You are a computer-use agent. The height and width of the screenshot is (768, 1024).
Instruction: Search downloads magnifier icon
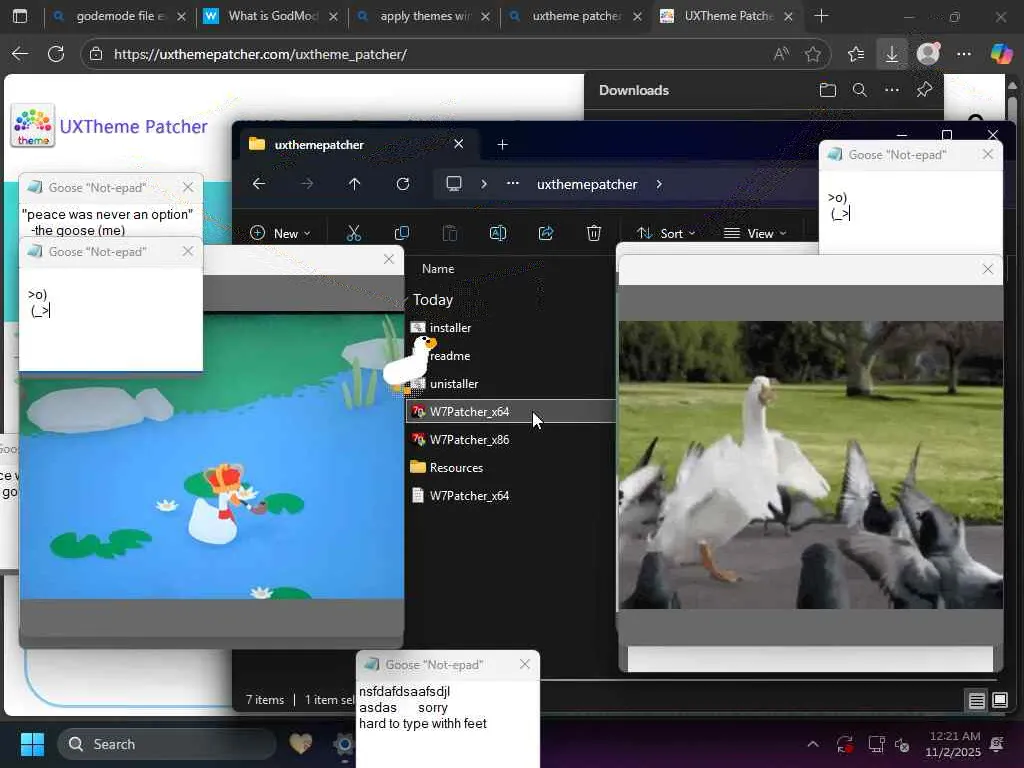point(860,90)
